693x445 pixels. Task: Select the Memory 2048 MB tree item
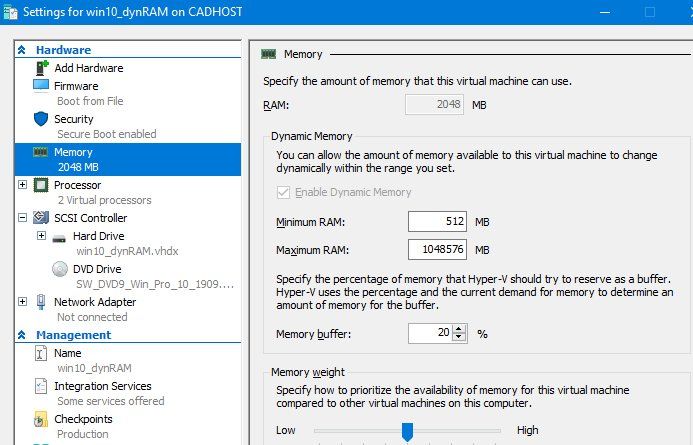pyautogui.click(x=128, y=159)
